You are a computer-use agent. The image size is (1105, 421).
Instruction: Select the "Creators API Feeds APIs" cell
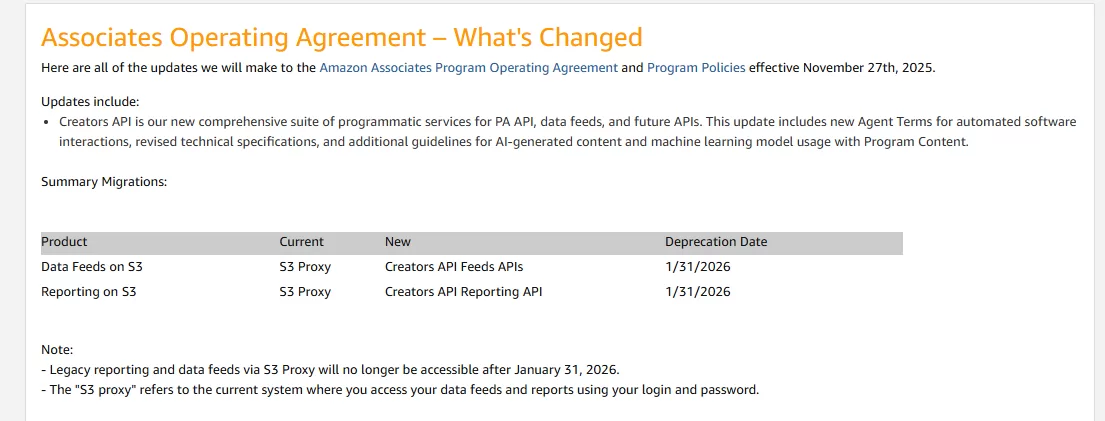point(454,267)
